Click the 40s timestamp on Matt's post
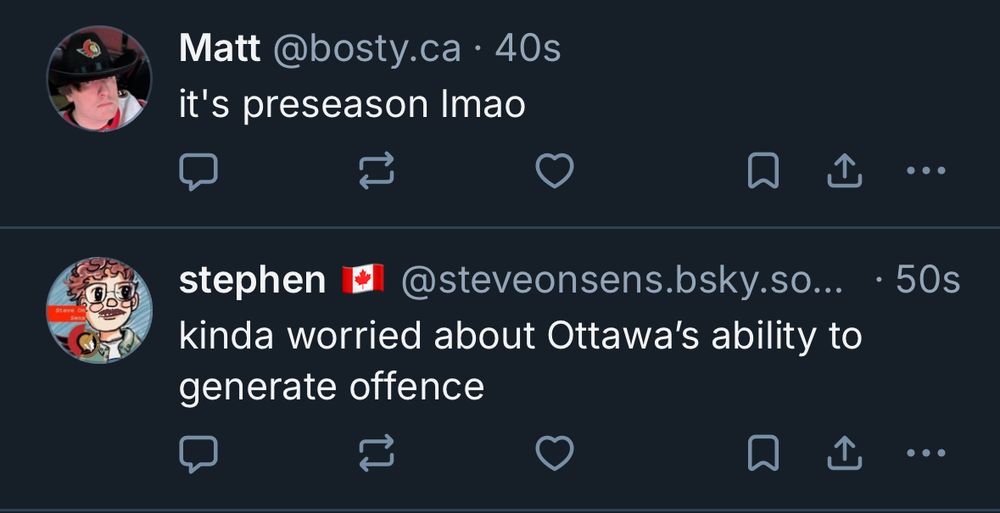 pyautogui.click(x=528, y=48)
